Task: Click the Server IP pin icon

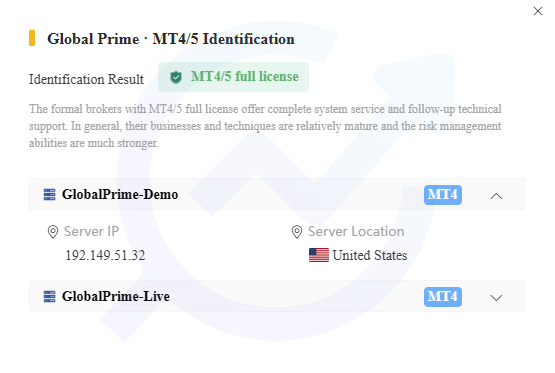Action: (53, 232)
